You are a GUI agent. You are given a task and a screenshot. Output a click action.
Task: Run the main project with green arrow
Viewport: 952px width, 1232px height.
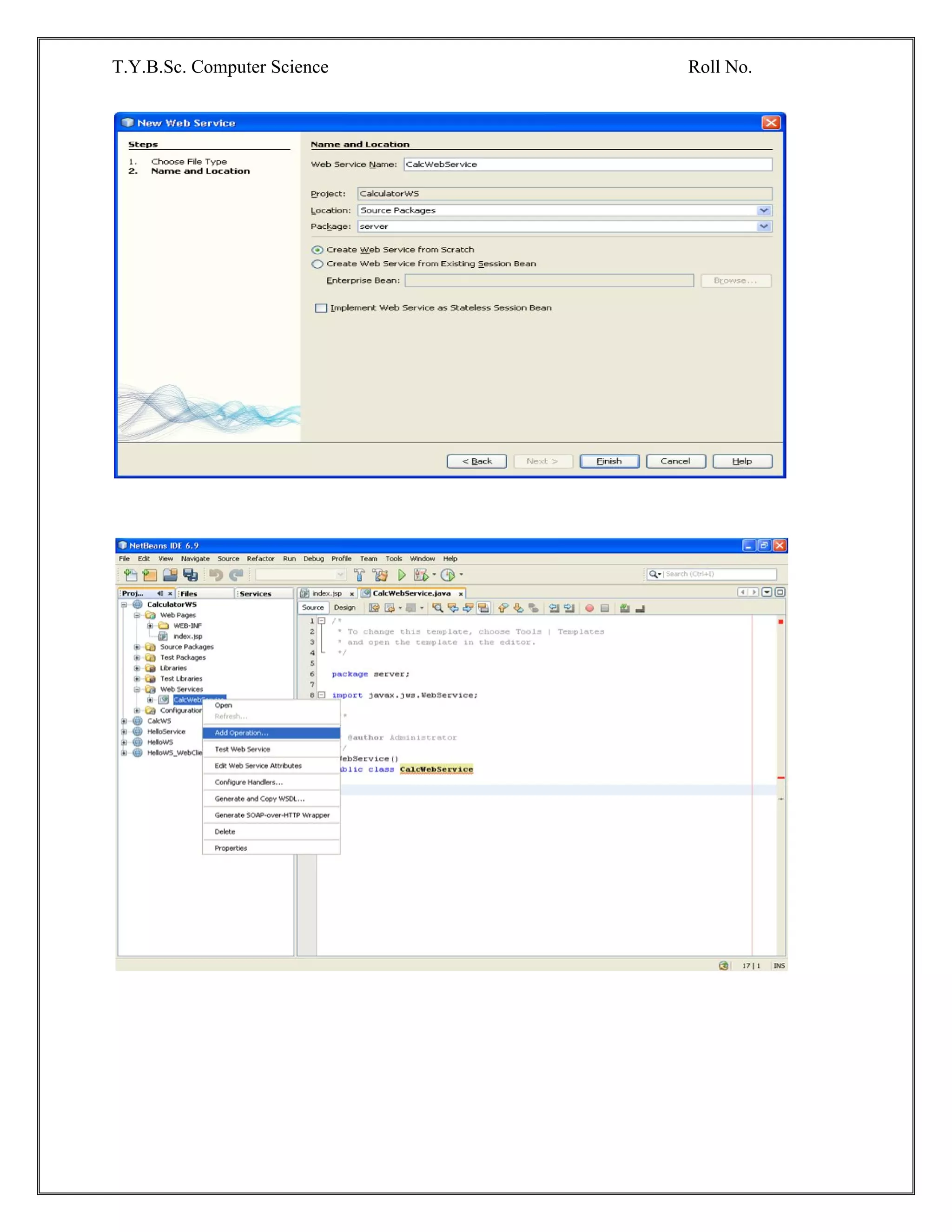(x=402, y=575)
